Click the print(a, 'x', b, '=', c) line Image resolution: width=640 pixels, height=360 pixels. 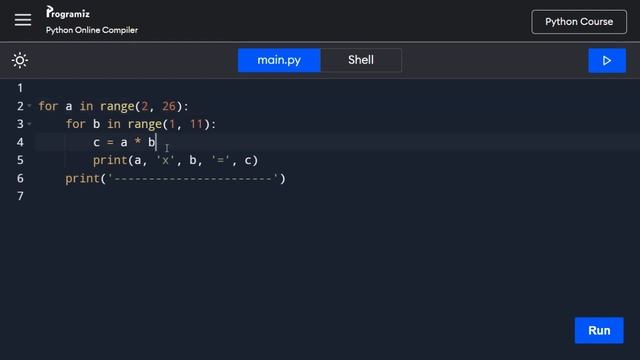point(176,160)
